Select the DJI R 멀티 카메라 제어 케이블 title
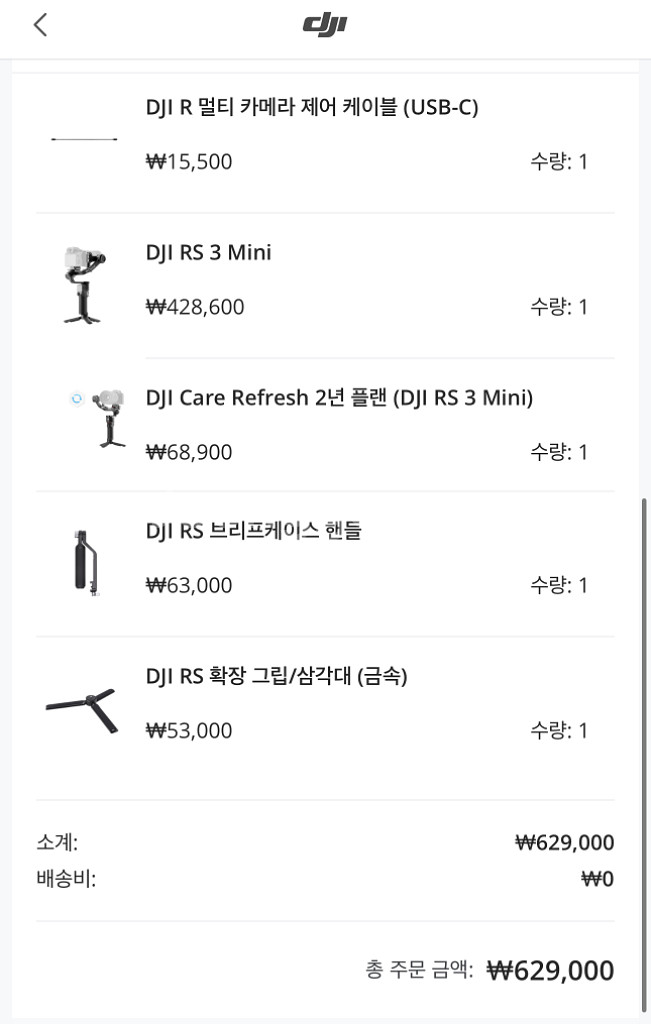Viewport: 651px width, 1024px height. tap(315, 107)
